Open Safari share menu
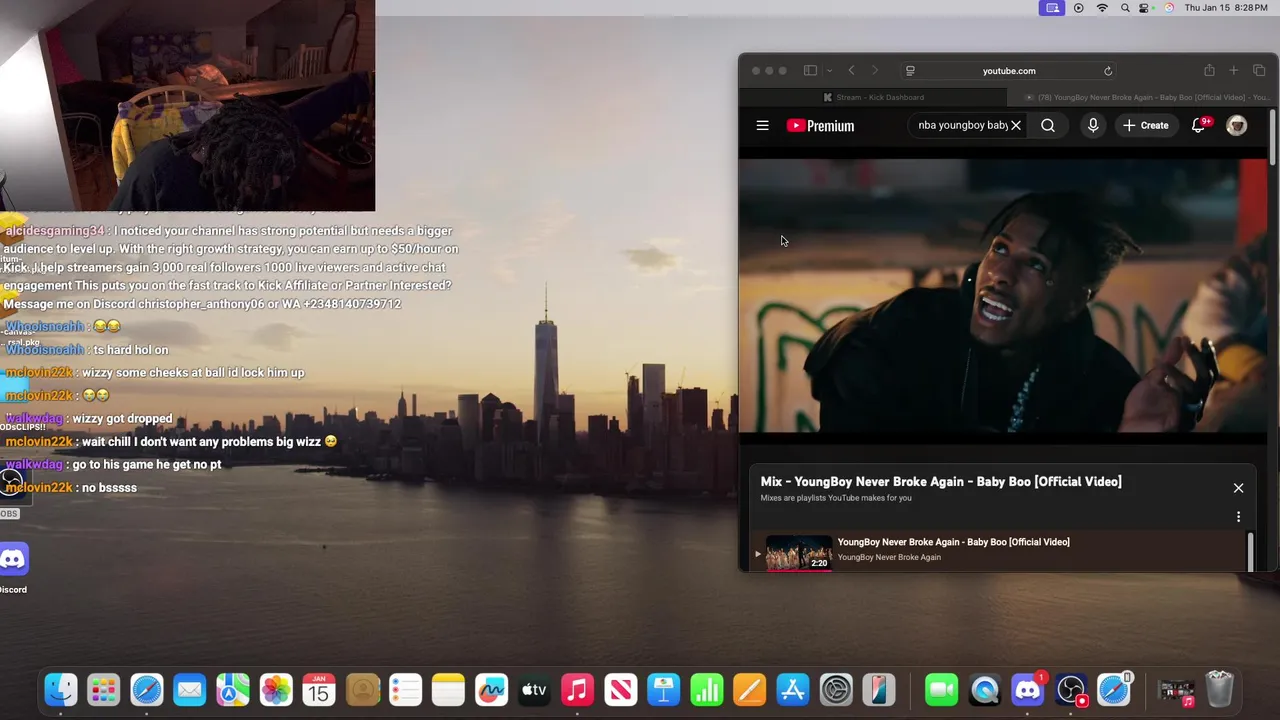Screen dimensions: 1280x720 [x=1209, y=71]
